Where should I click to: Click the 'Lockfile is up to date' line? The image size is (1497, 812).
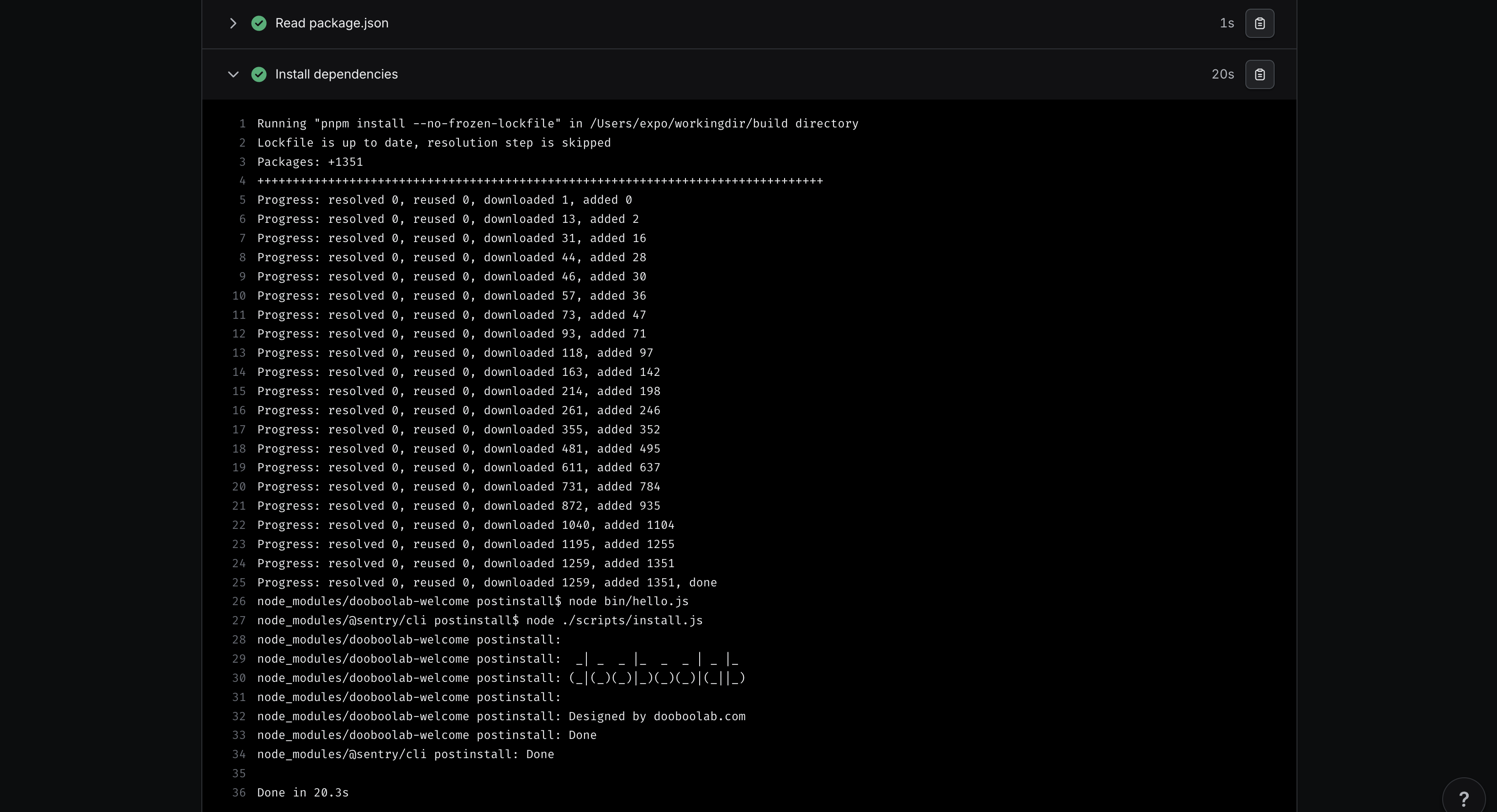pyautogui.click(x=433, y=143)
